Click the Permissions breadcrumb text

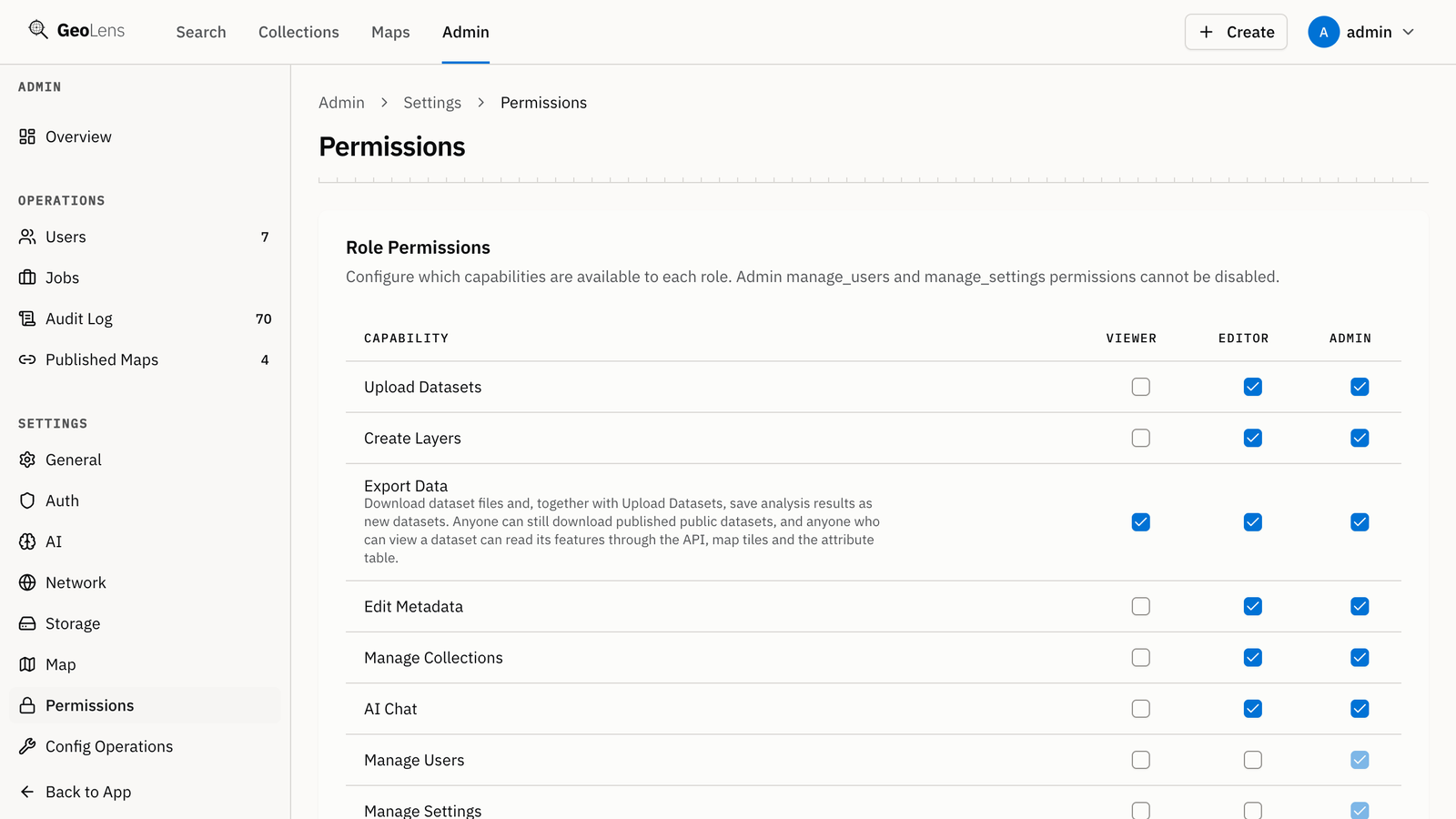[x=543, y=103]
